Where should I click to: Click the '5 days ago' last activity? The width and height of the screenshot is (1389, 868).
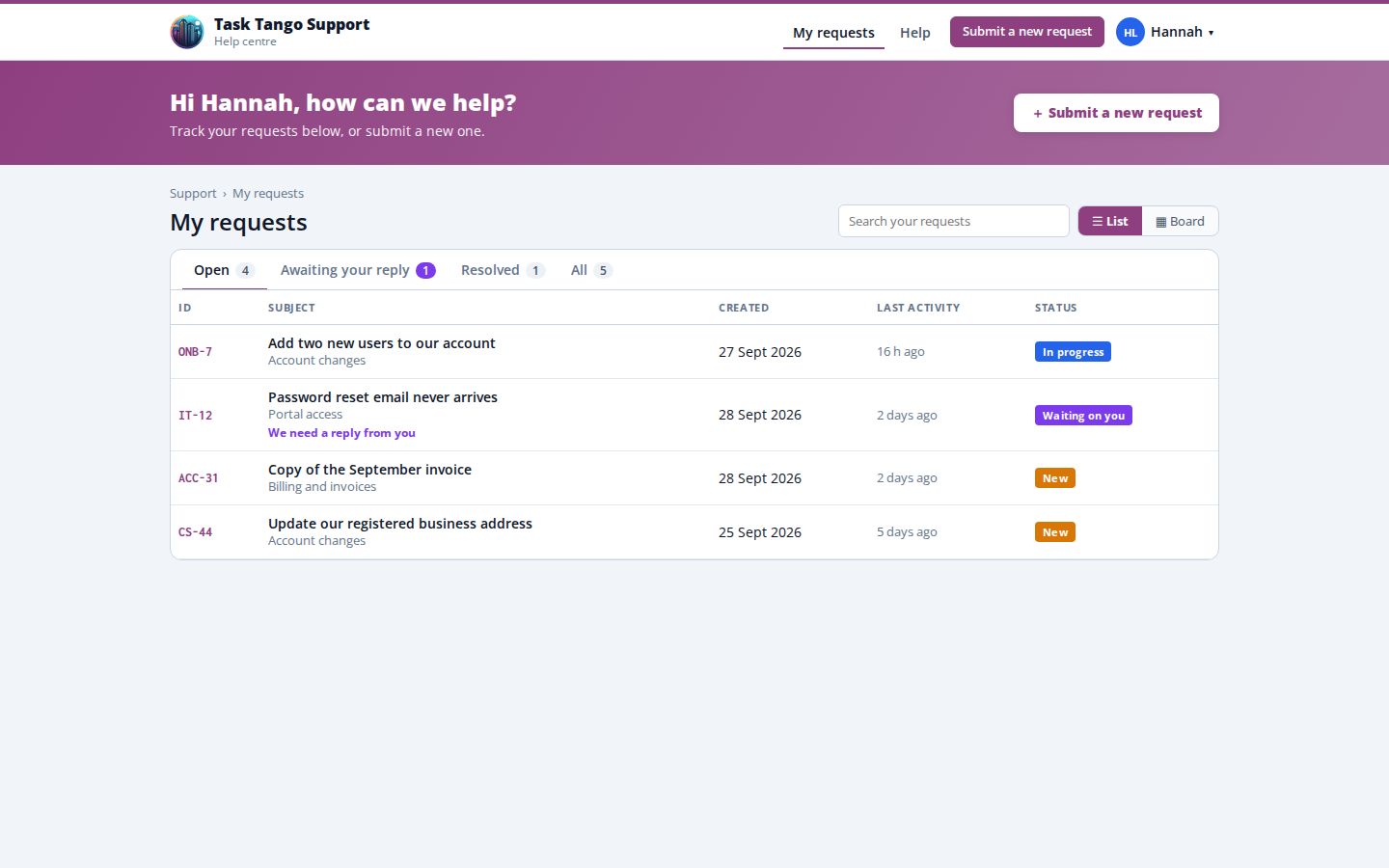click(x=907, y=532)
